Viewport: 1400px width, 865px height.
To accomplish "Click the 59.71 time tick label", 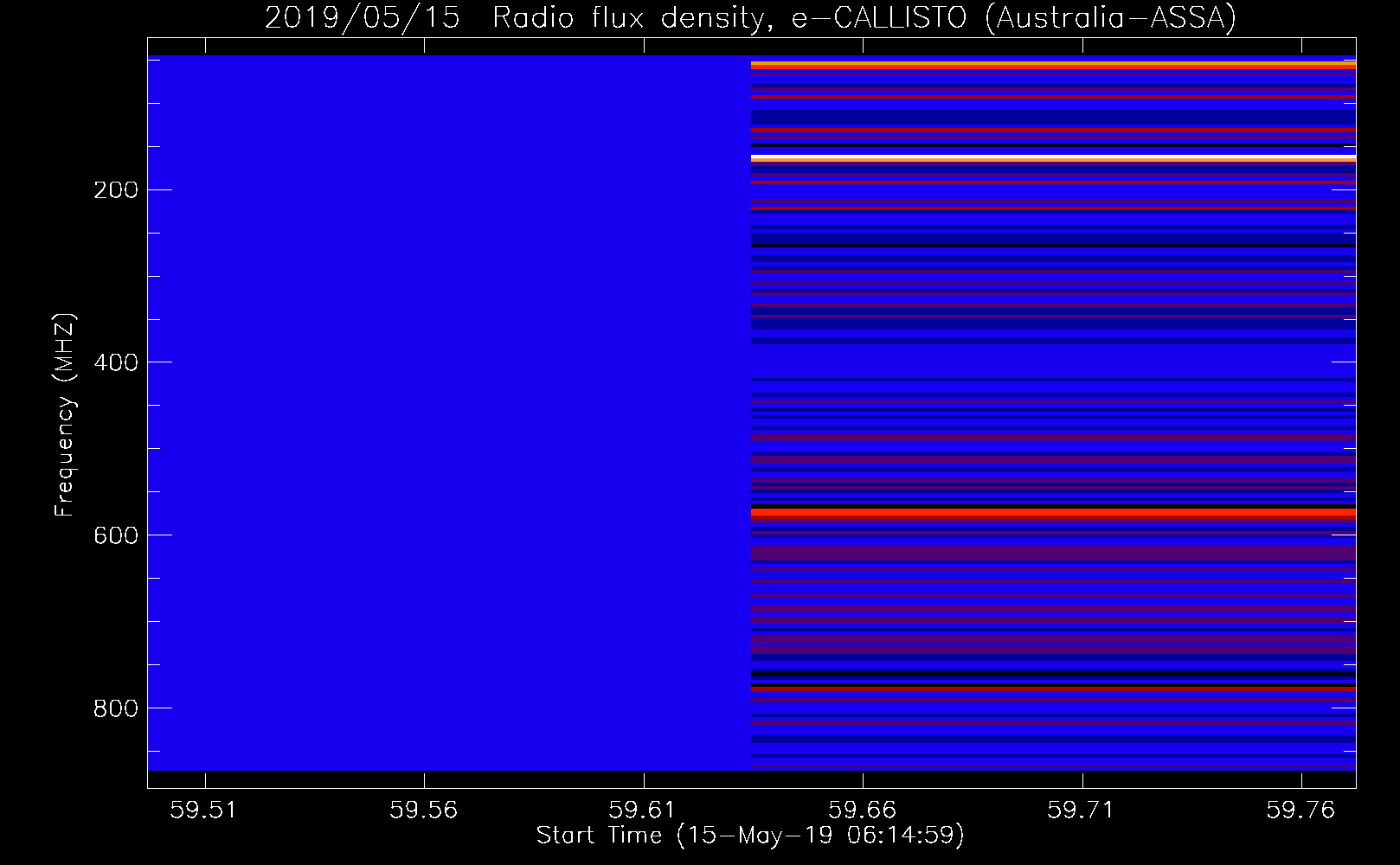I will (1082, 810).
